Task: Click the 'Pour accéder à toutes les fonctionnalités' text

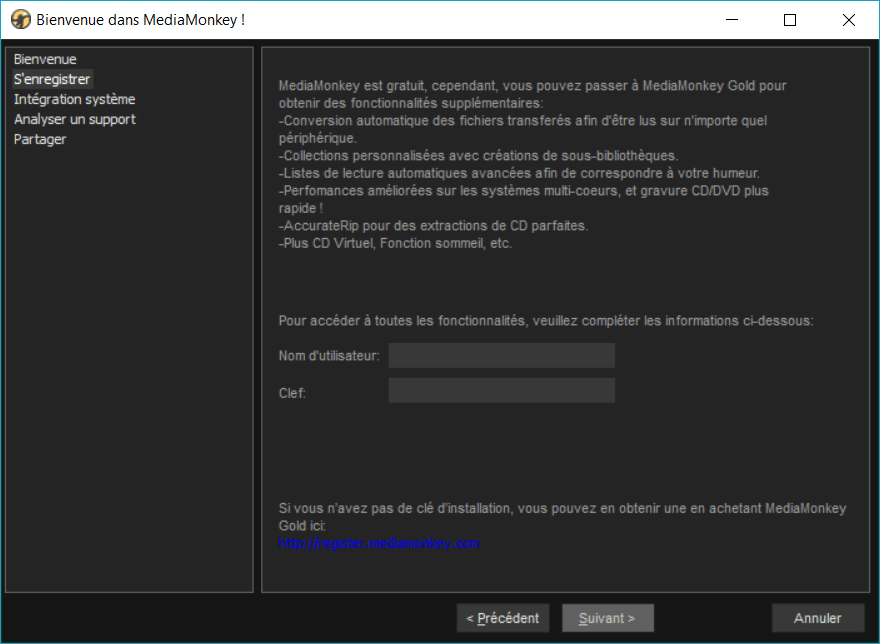Action: [x=546, y=321]
